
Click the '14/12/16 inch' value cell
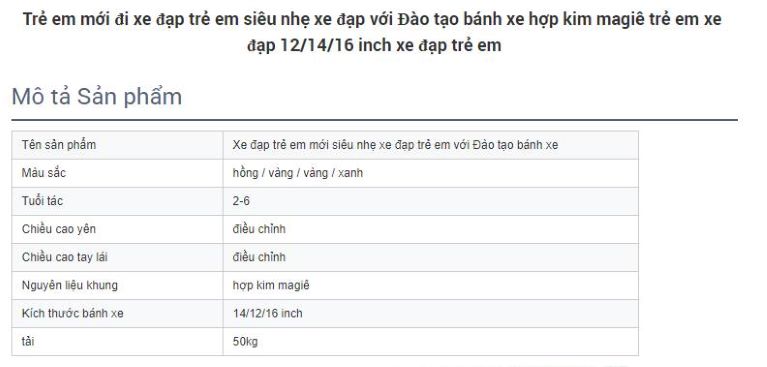[430, 313]
